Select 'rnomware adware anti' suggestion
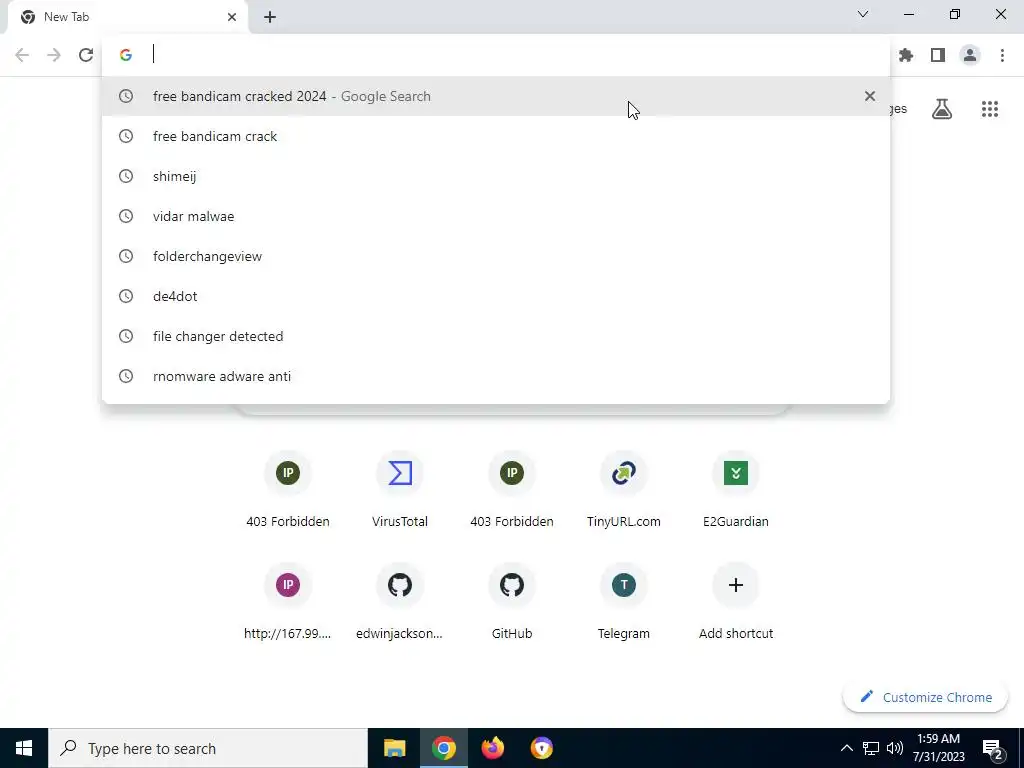 (x=496, y=376)
